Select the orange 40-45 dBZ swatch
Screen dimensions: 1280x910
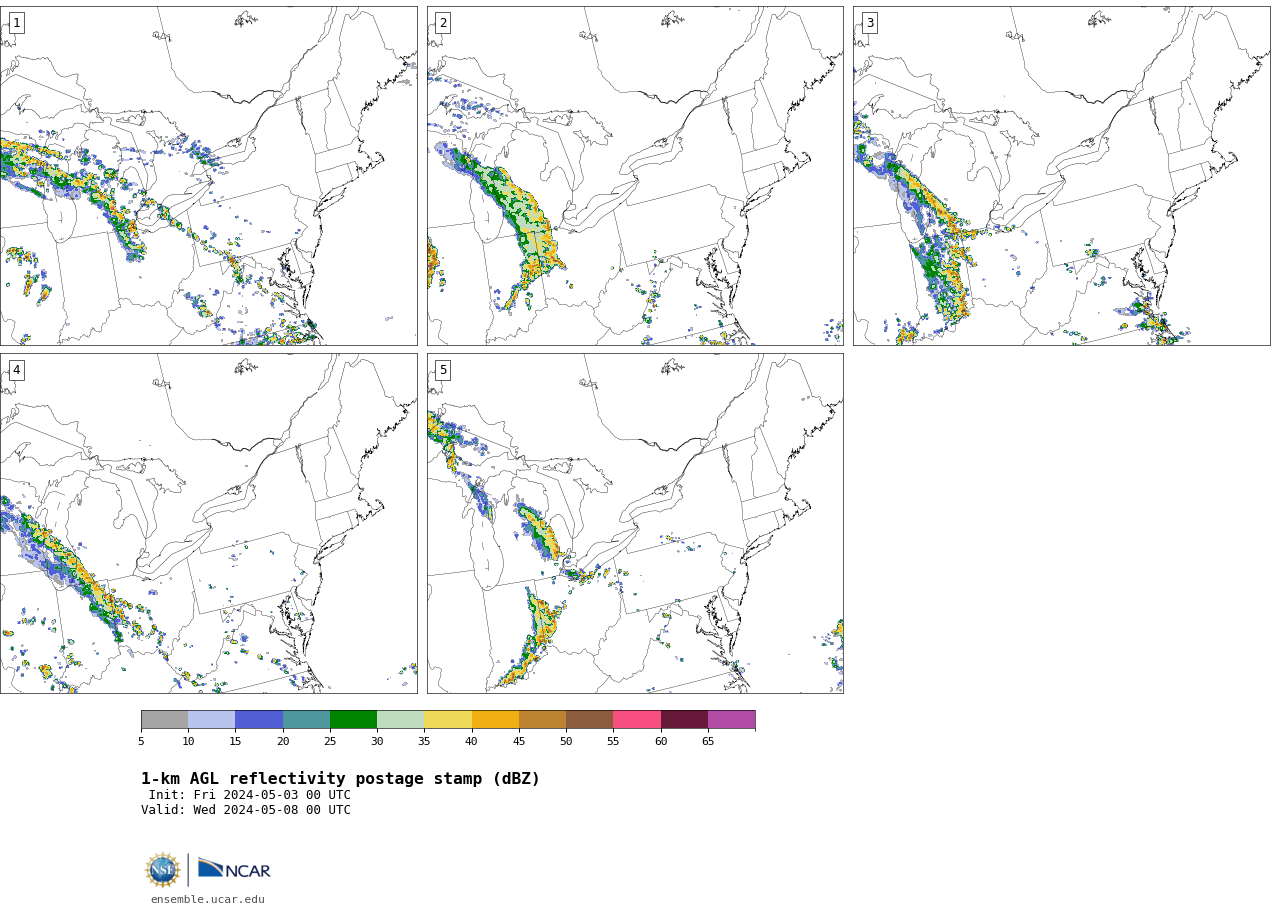[495, 720]
